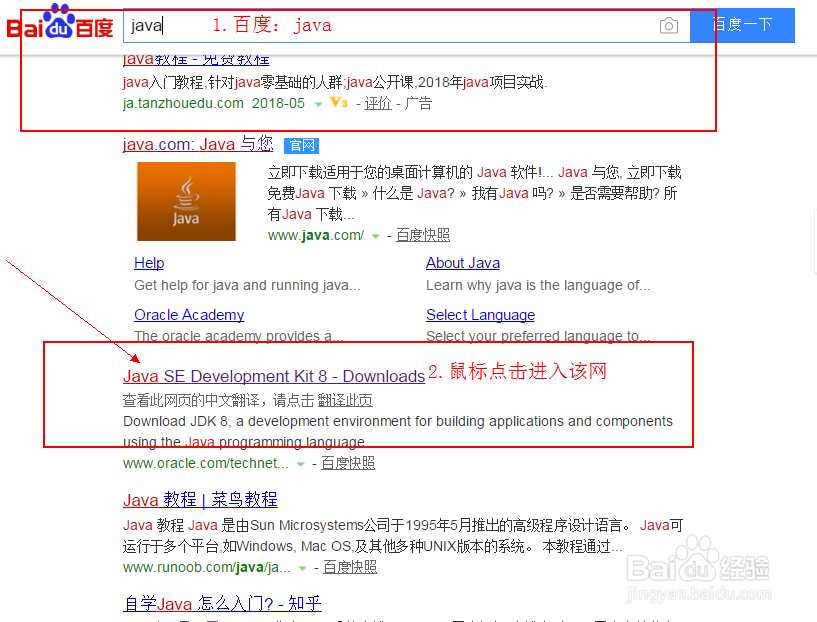The image size is (817, 622).
Task: Open Java SE Development Kit 8 Downloads link
Action: click(273, 377)
